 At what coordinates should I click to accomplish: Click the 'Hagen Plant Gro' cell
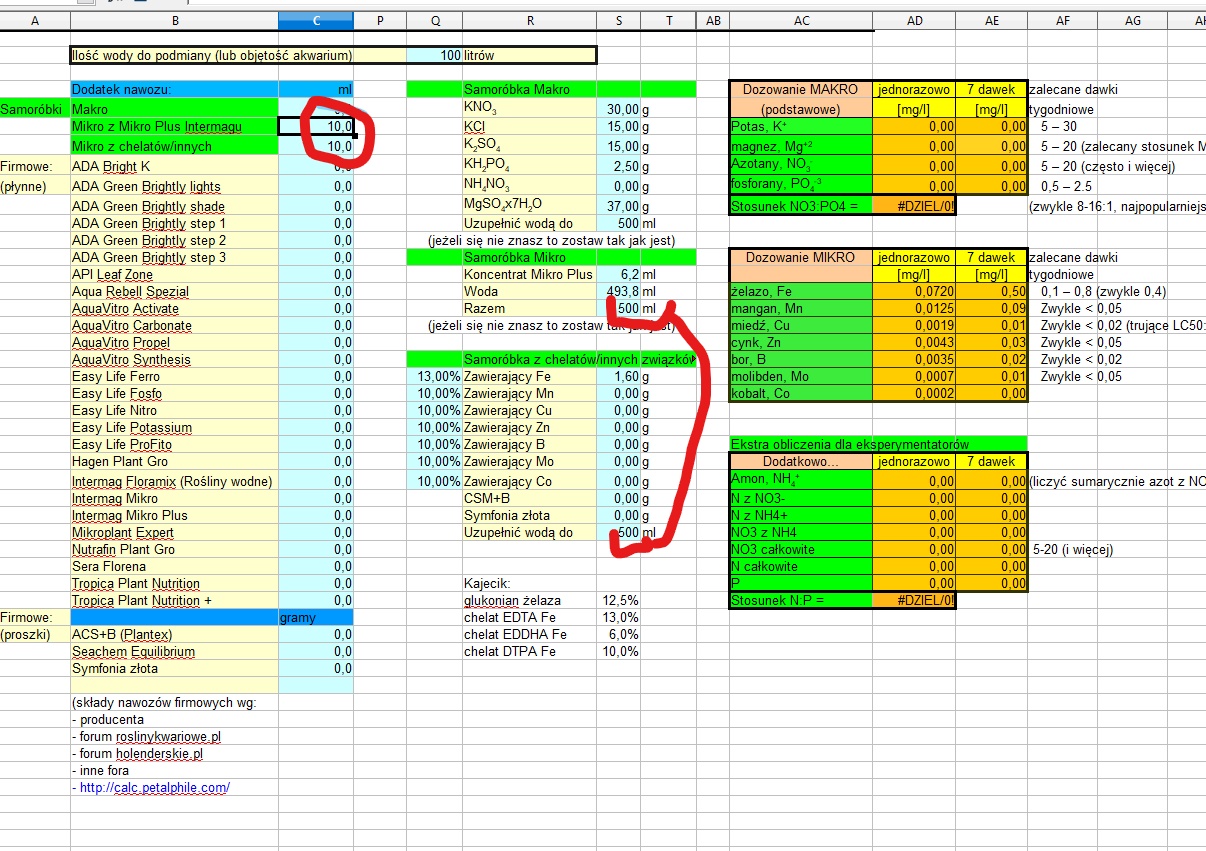click(x=174, y=462)
